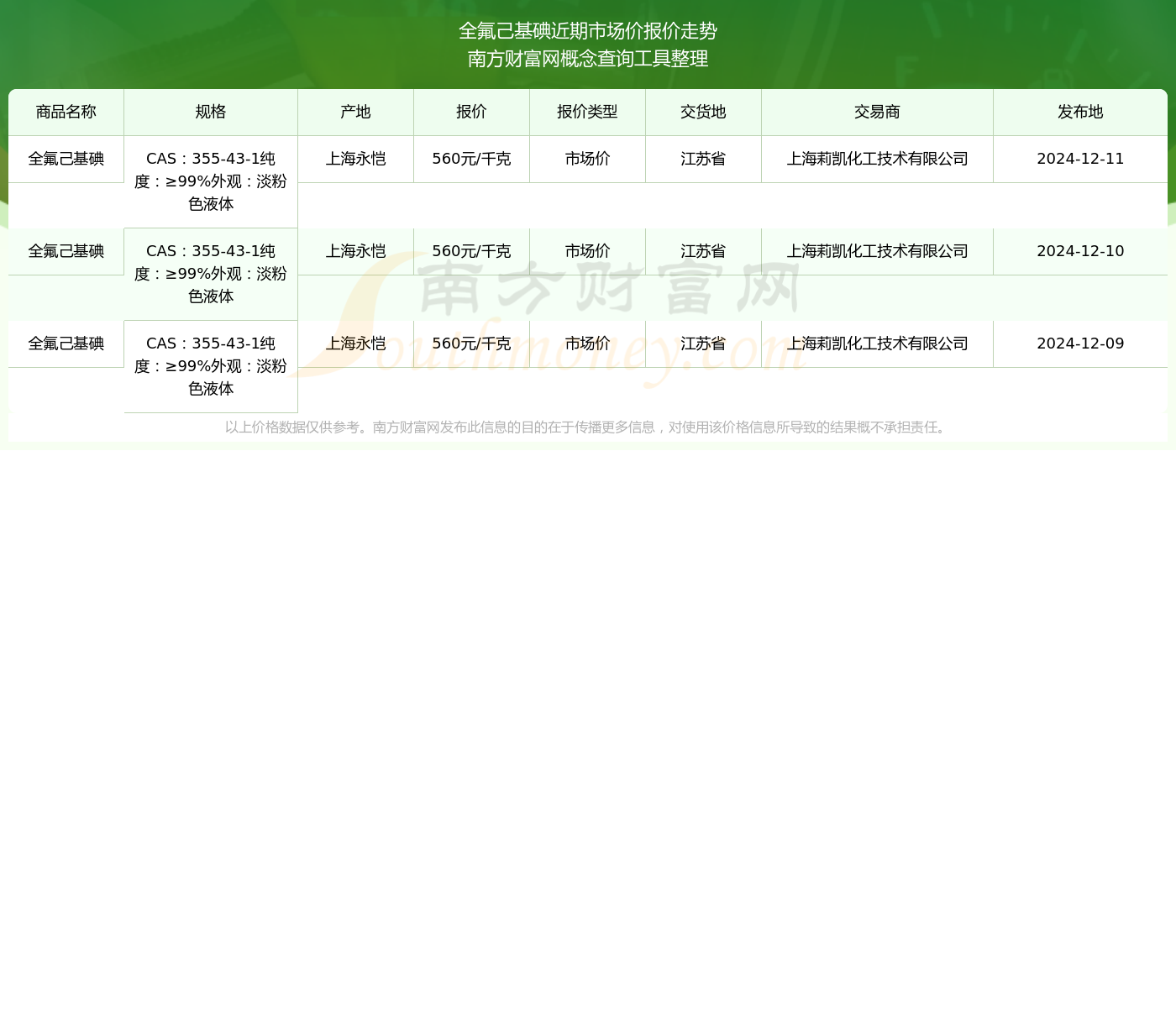1176x1012 pixels.
Task: Click 560元/千克 in the 2024-12-11 row
Action: [x=472, y=159]
